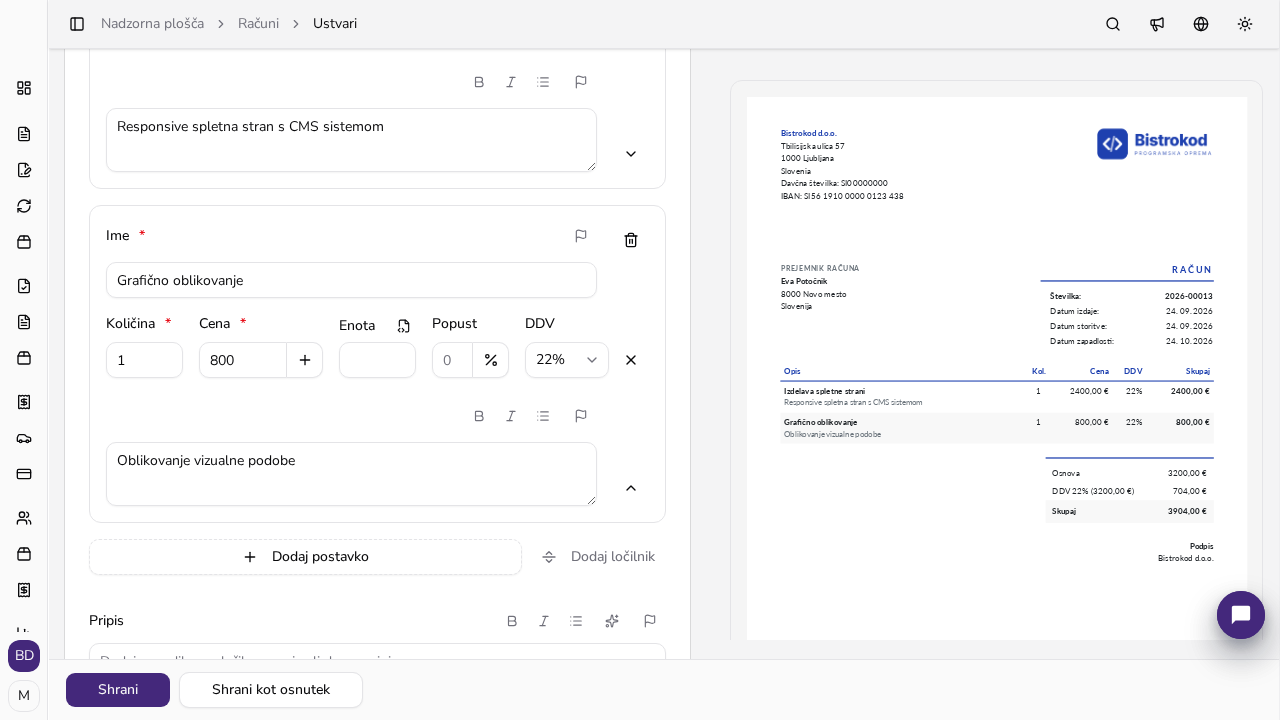Focus the Ime field Grafično oblikovanje
Viewport: 1280px width, 720px height.
(351, 280)
